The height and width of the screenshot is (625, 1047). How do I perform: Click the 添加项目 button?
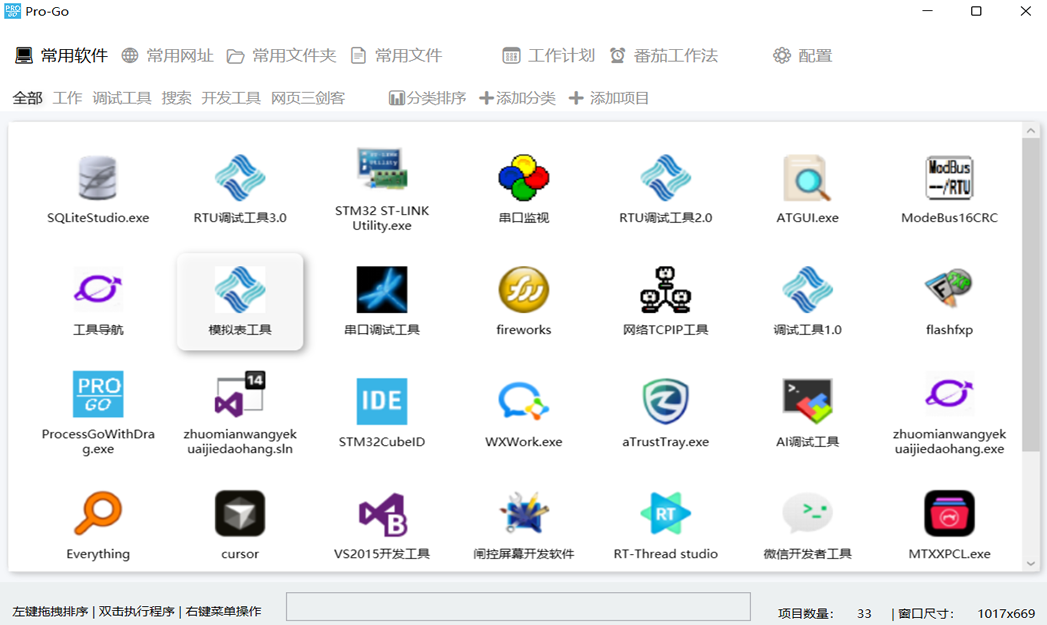[x=606, y=98]
